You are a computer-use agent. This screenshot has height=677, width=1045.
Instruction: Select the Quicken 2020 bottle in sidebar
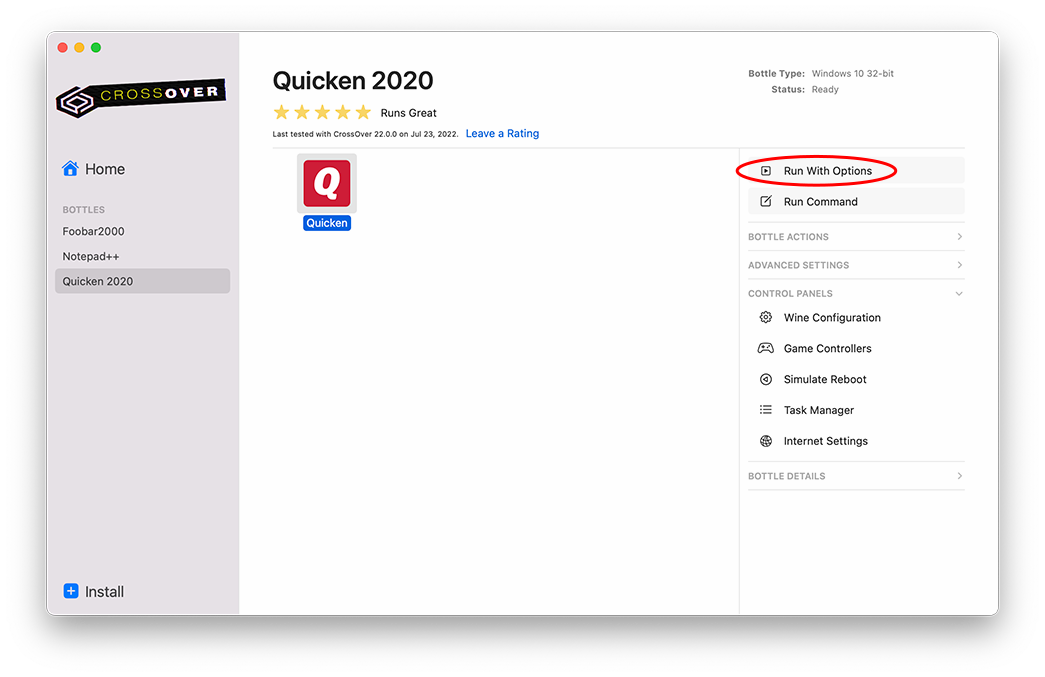(x=98, y=281)
